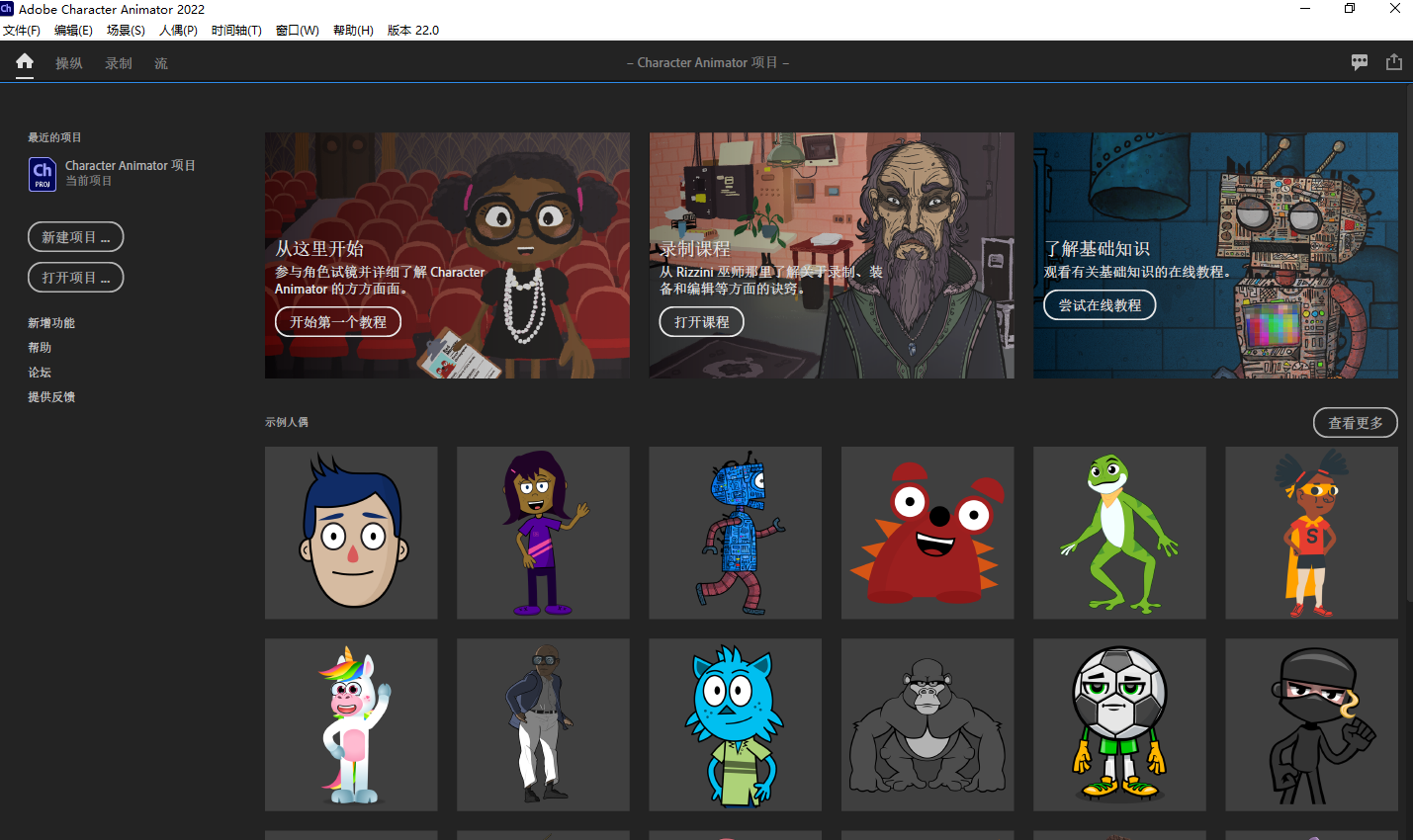Click the Home workspace icon
The image size is (1413, 840).
point(24,62)
